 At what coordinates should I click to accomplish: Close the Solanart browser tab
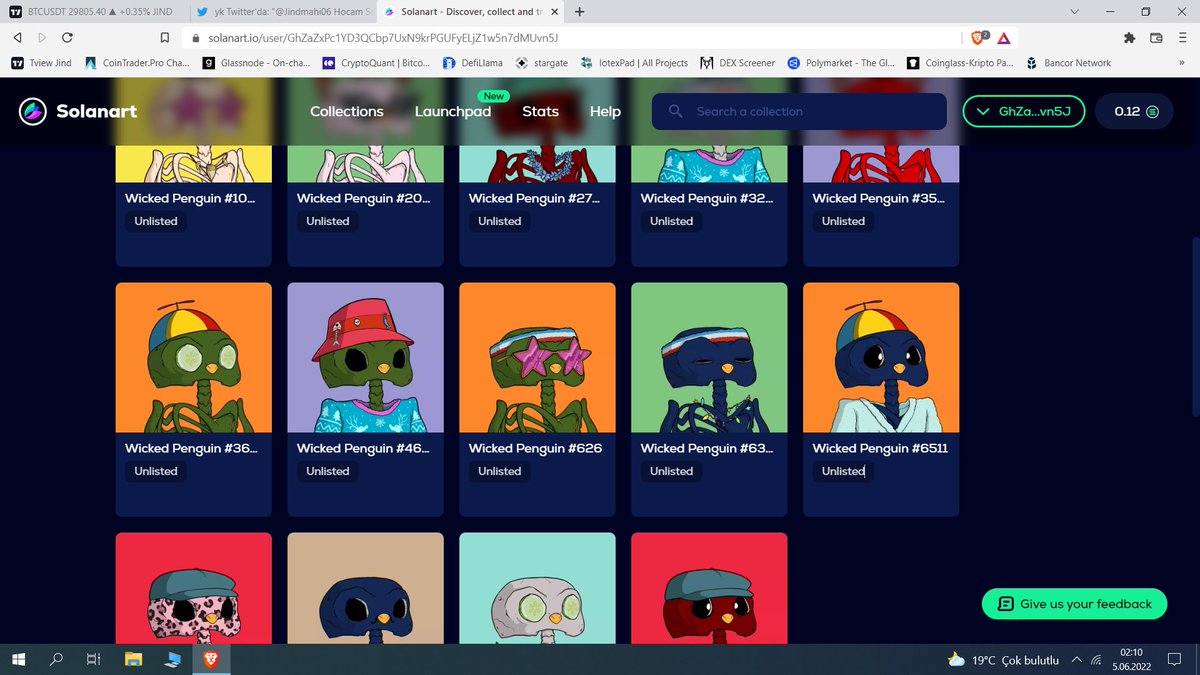[554, 11]
